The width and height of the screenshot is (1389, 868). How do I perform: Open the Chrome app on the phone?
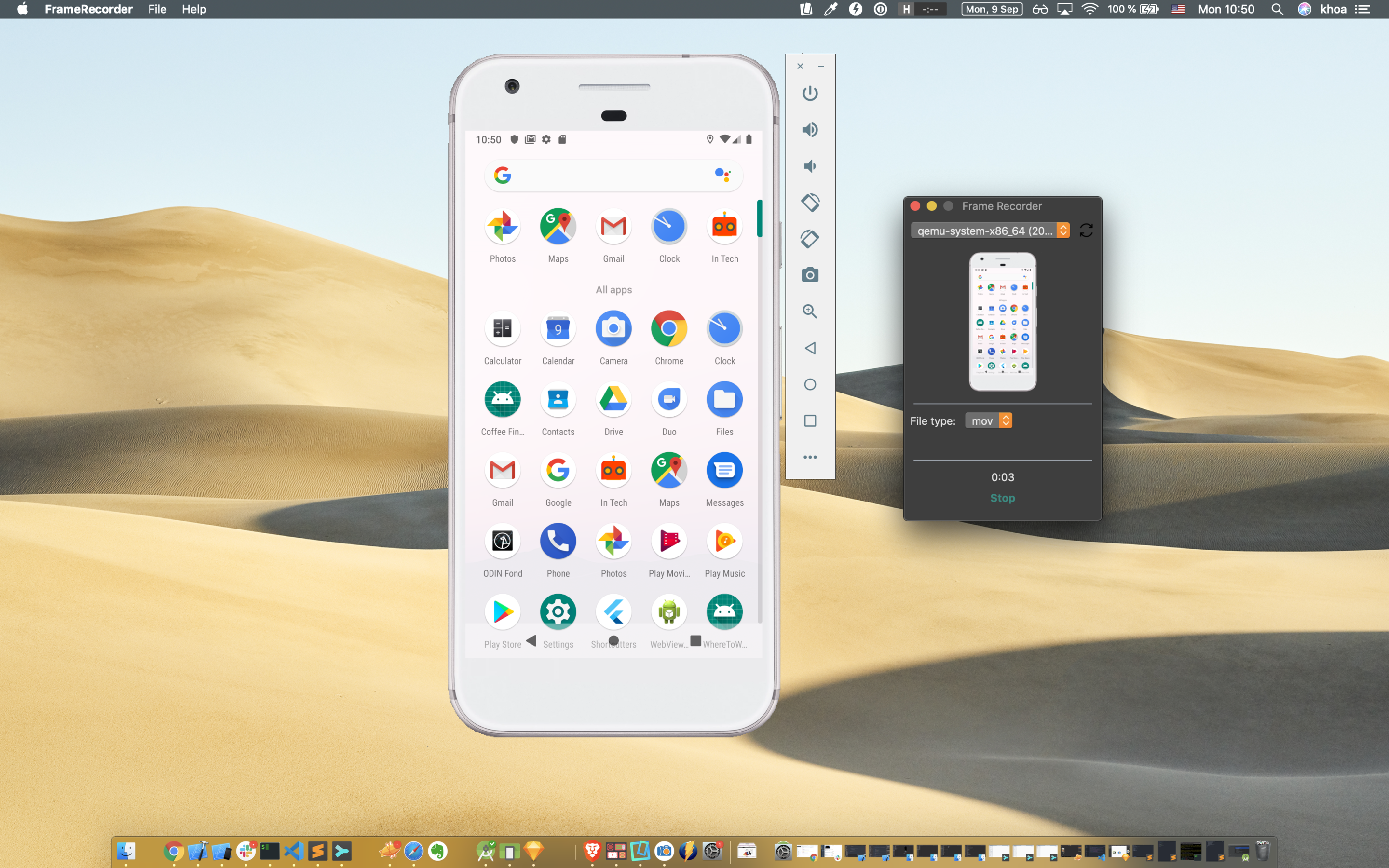coord(668,329)
